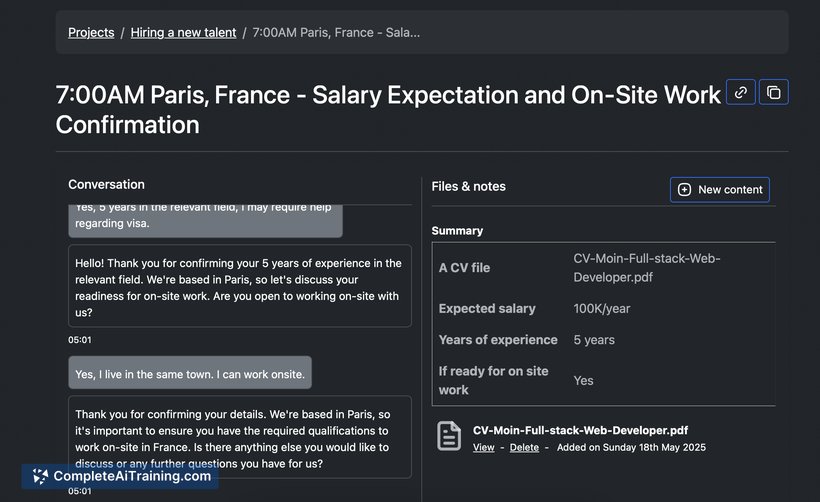Click the plus icon in New content
The width and height of the screenshot is (820, 502).
[684, 189]
